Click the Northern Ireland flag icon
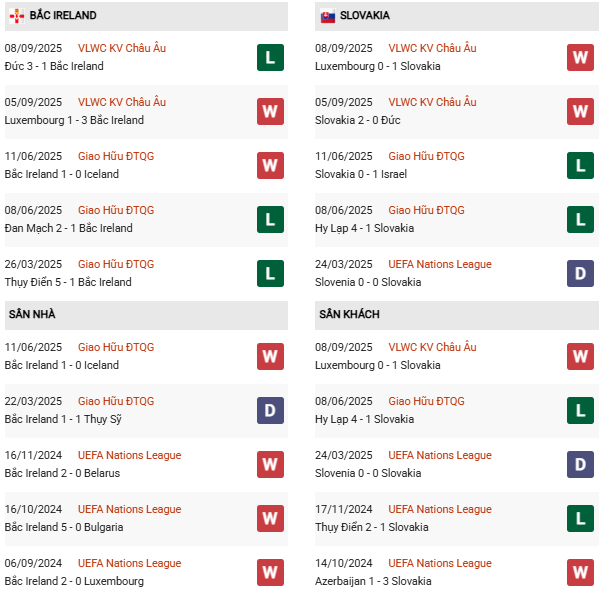 coord(16,16)
